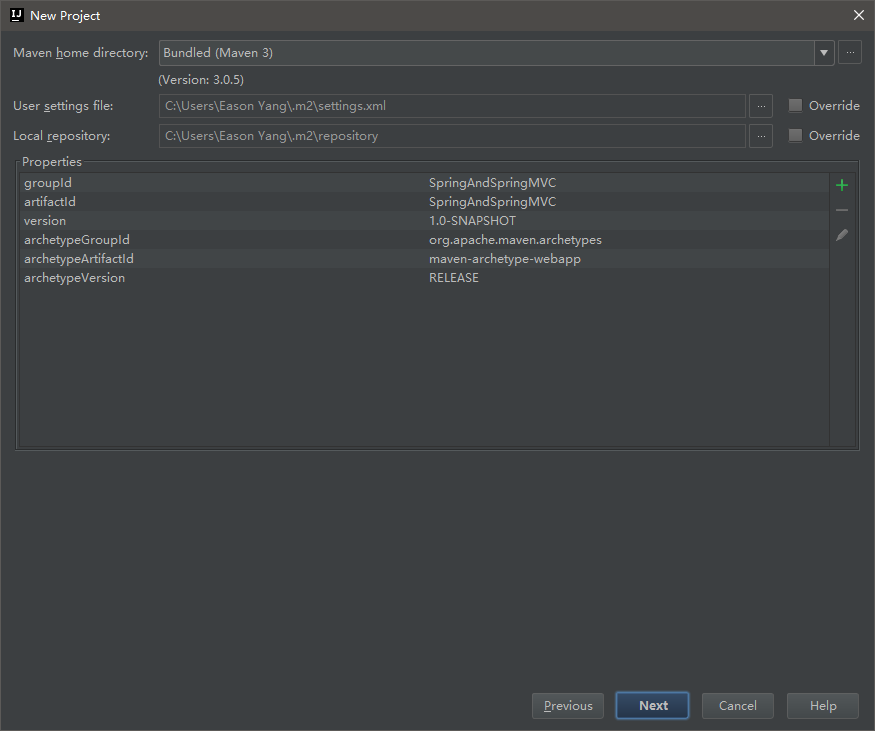Click the SpringAndSpringMVC artifactId value
The image size is (875, 731).
492,202
